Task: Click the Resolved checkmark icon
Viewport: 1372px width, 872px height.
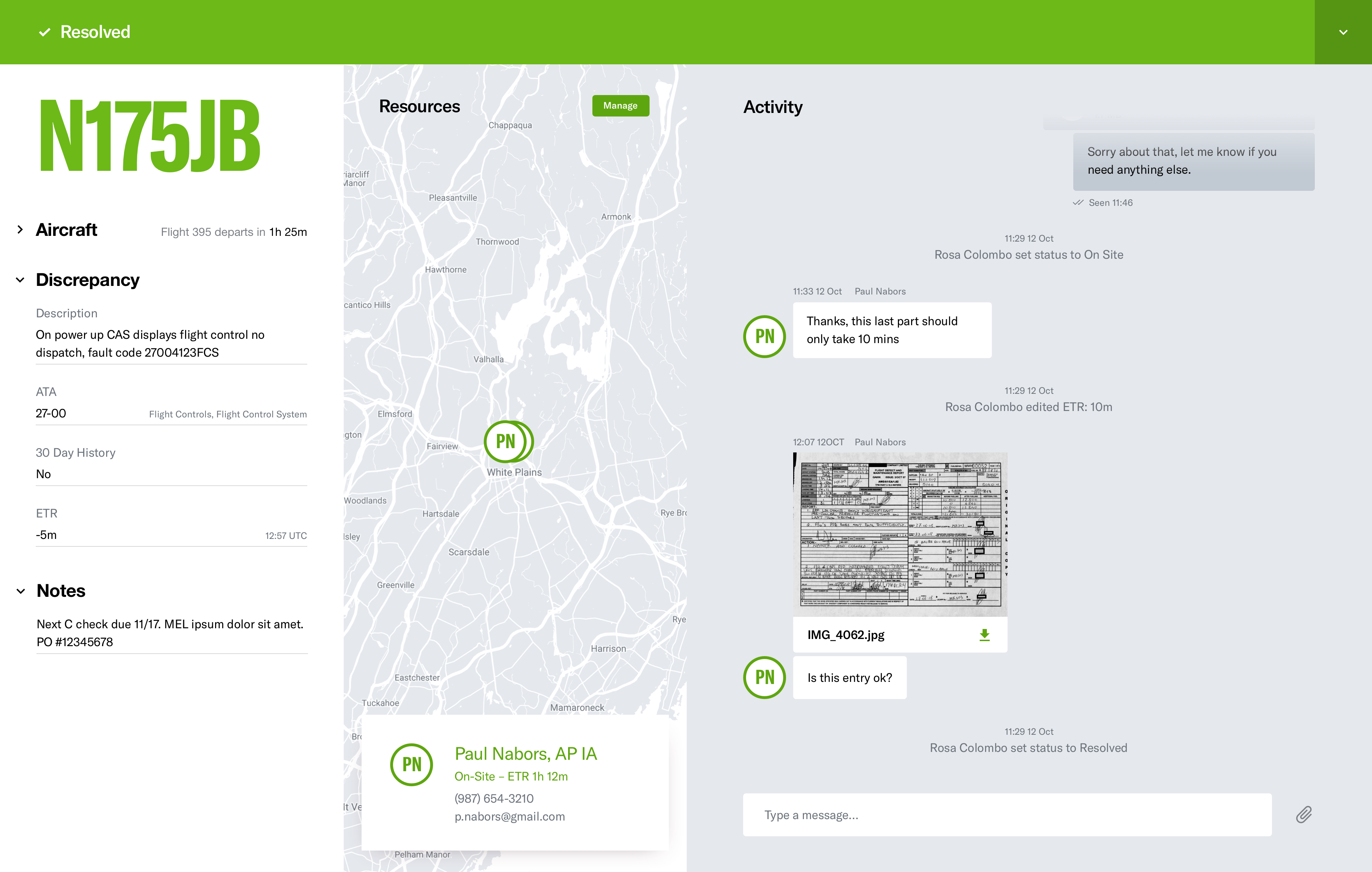Action: tap(44, 33)
